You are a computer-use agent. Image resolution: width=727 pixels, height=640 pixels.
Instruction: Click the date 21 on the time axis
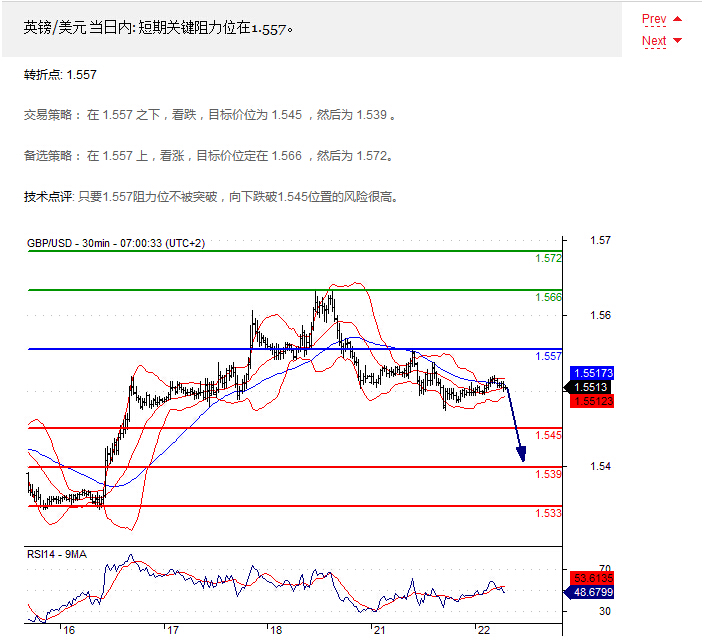[380, 630]
